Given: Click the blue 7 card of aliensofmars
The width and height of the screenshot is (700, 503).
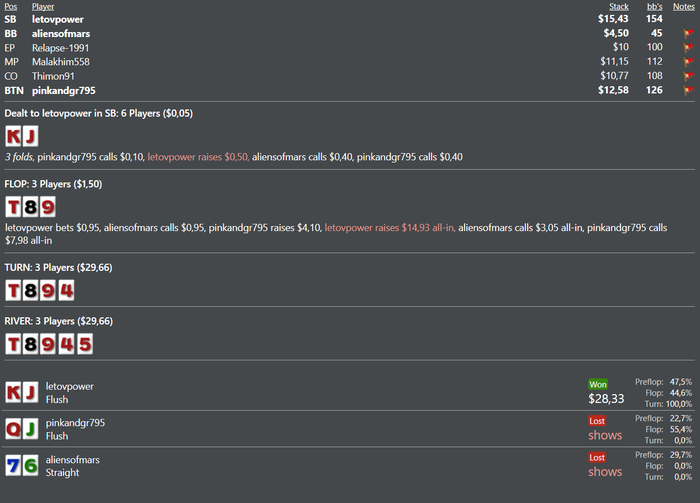Looking at the screenshot, I should tap(14, 465).
